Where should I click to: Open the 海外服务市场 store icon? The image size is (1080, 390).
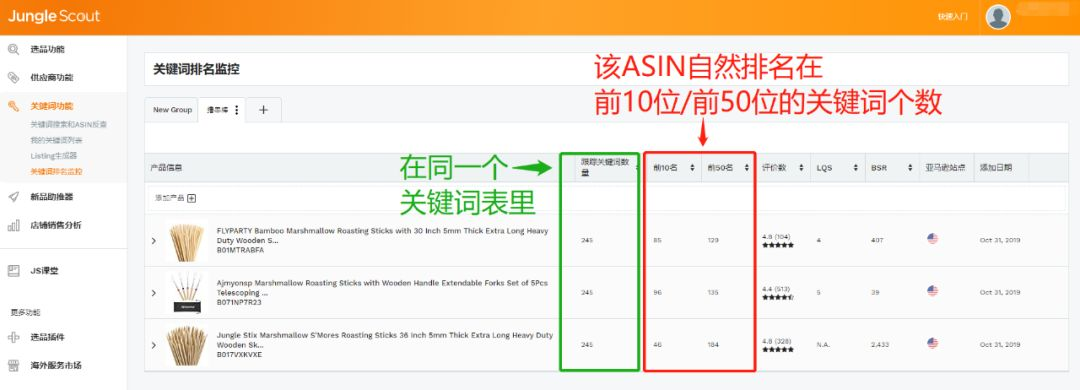point(14,365)
